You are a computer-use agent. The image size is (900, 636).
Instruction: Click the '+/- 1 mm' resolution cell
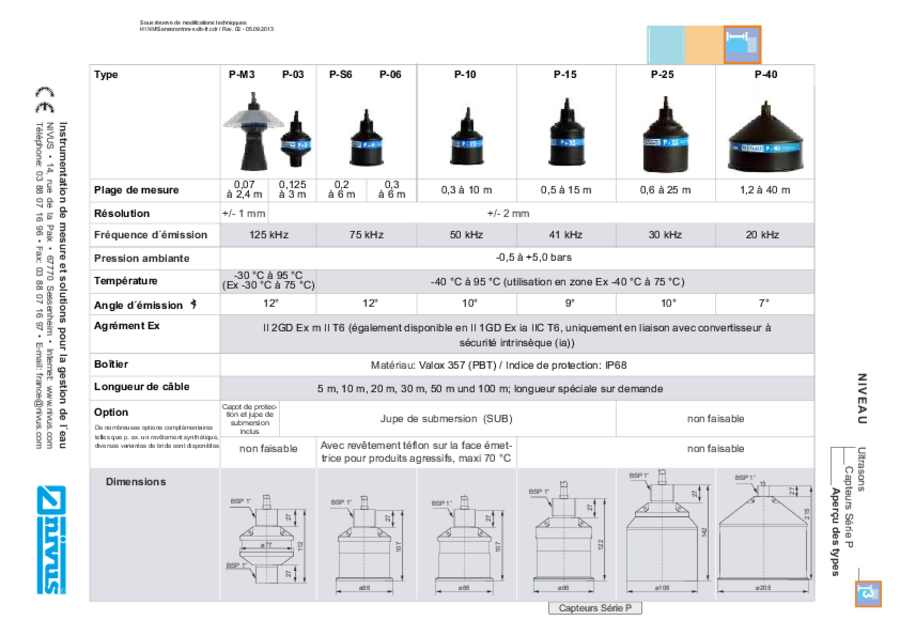pos(244,214)
